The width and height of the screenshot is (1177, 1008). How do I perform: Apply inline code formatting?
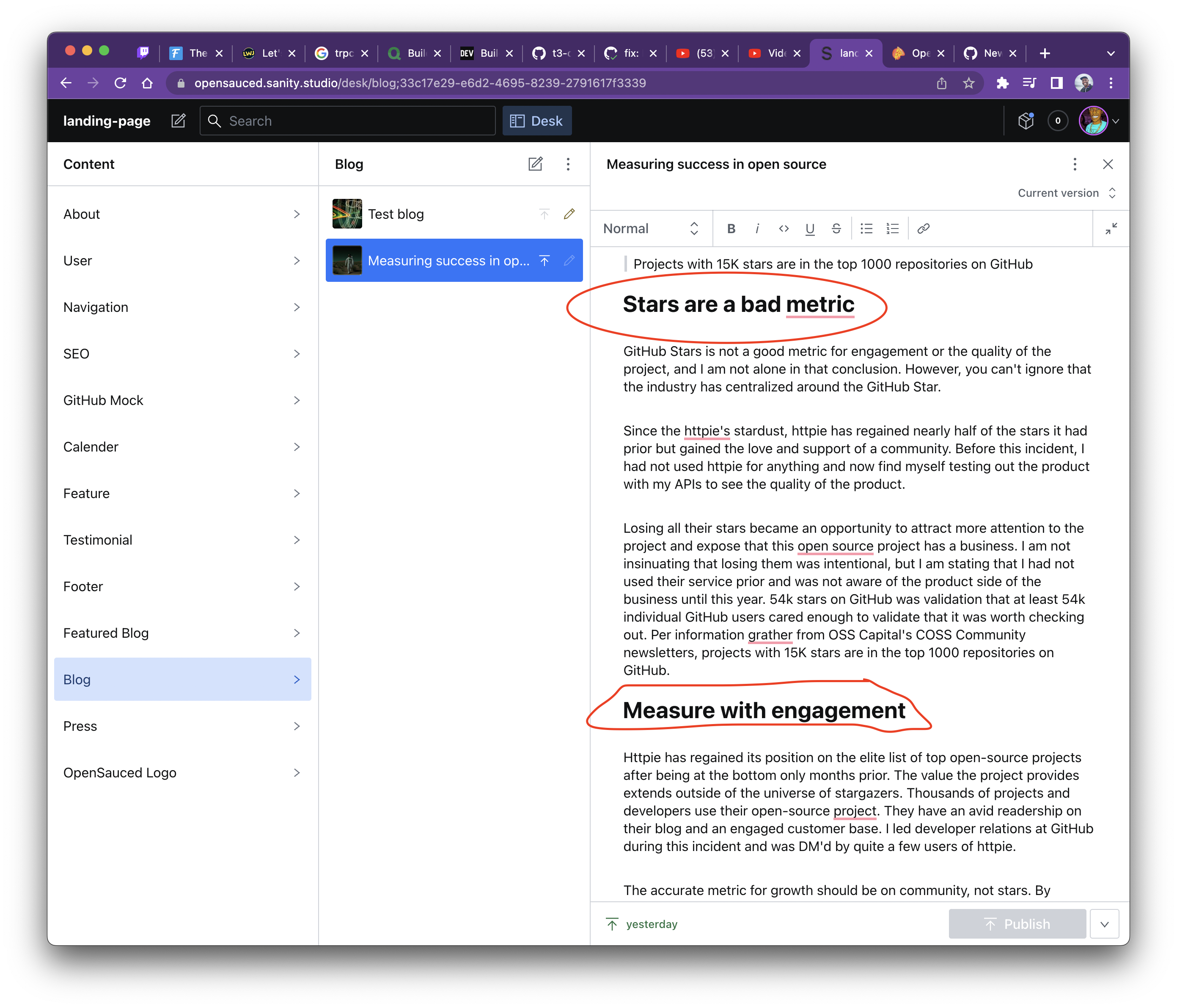click(x=784, y=229)
